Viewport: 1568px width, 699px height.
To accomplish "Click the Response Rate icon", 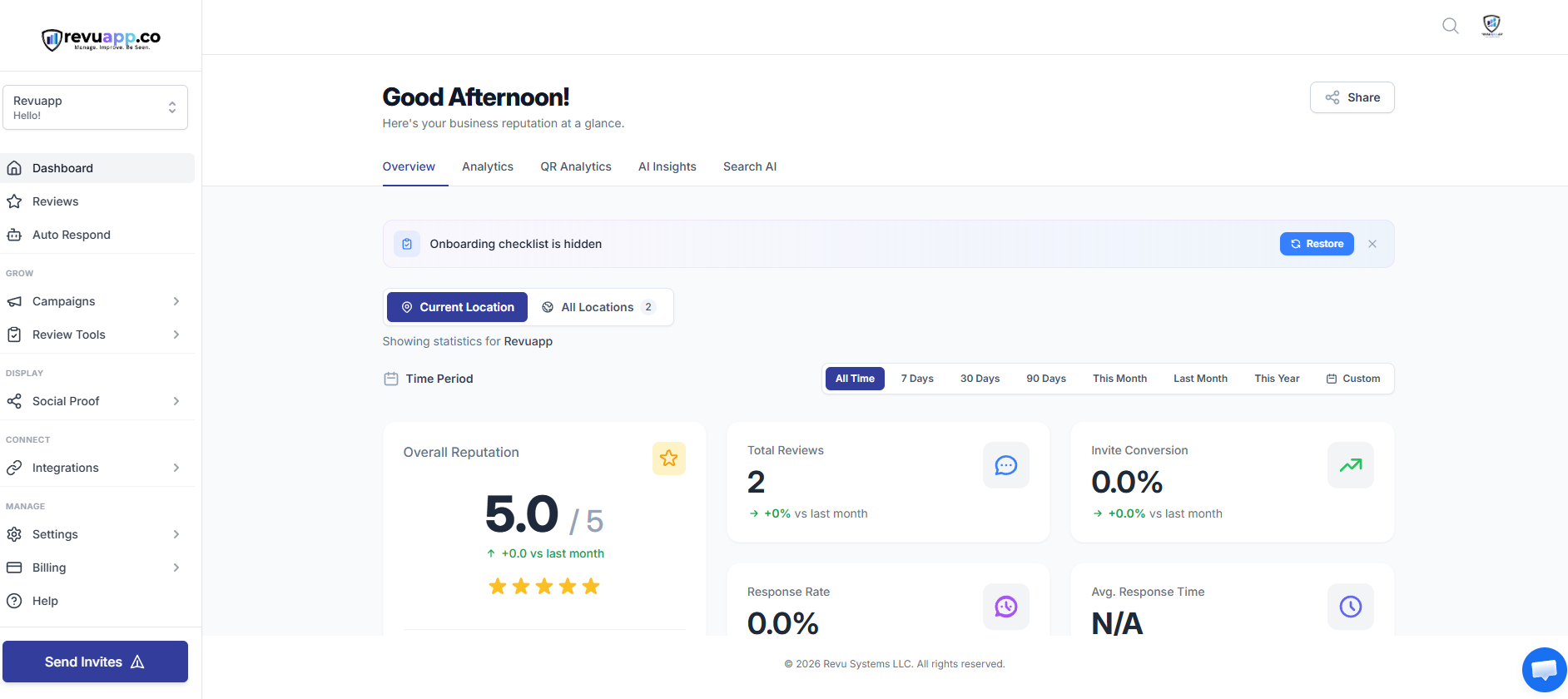I will pyautogui.click(x=1006, y=607).
